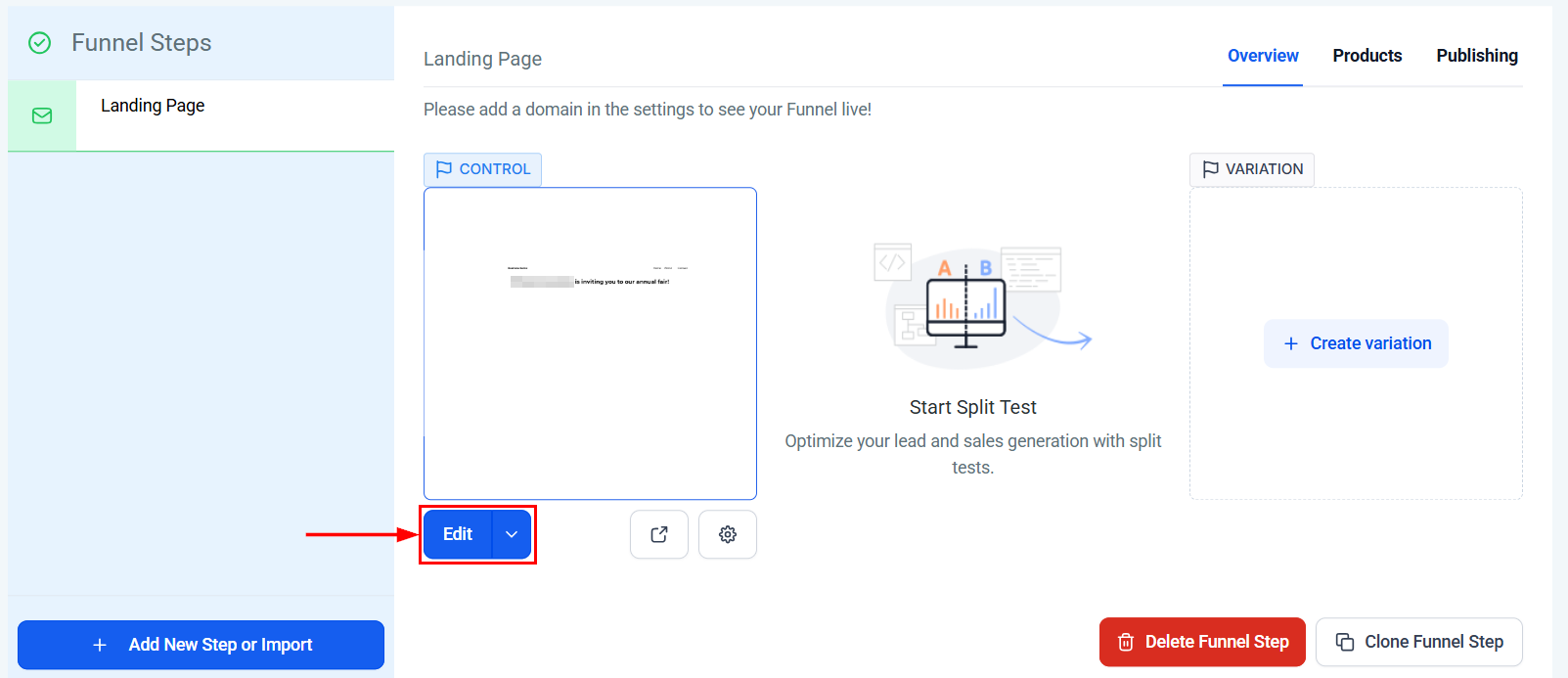This screenshot has height=678, width=1568.
Task: Switch to the Overview tab
Action: pyautogui.click(x=1263, y=56)
